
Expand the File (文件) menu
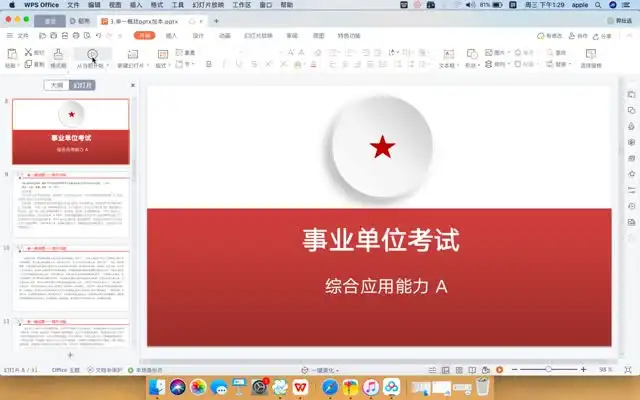(x=22, y=35)
